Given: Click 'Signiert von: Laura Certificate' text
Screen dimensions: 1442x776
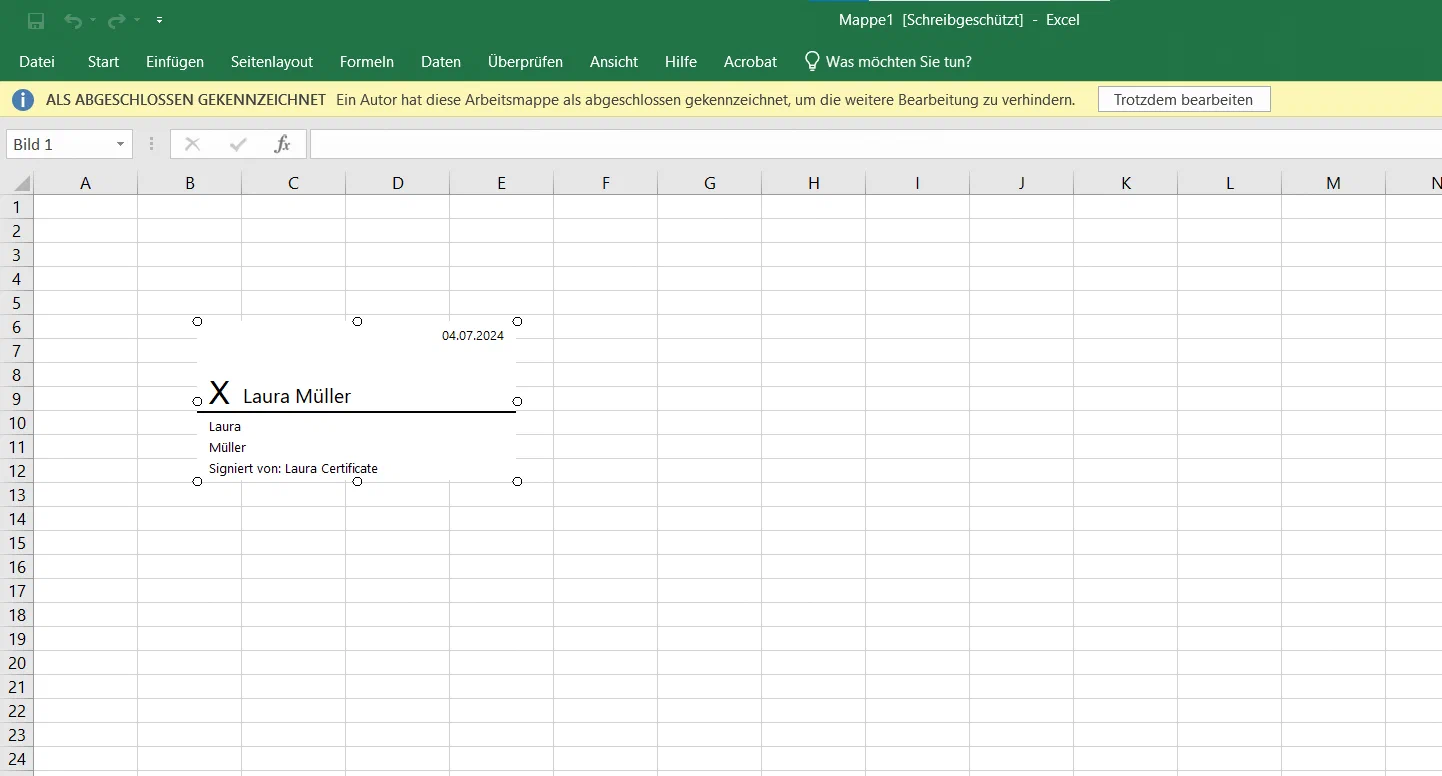Looking at the screenshot, I should click(x=293, y=468).
